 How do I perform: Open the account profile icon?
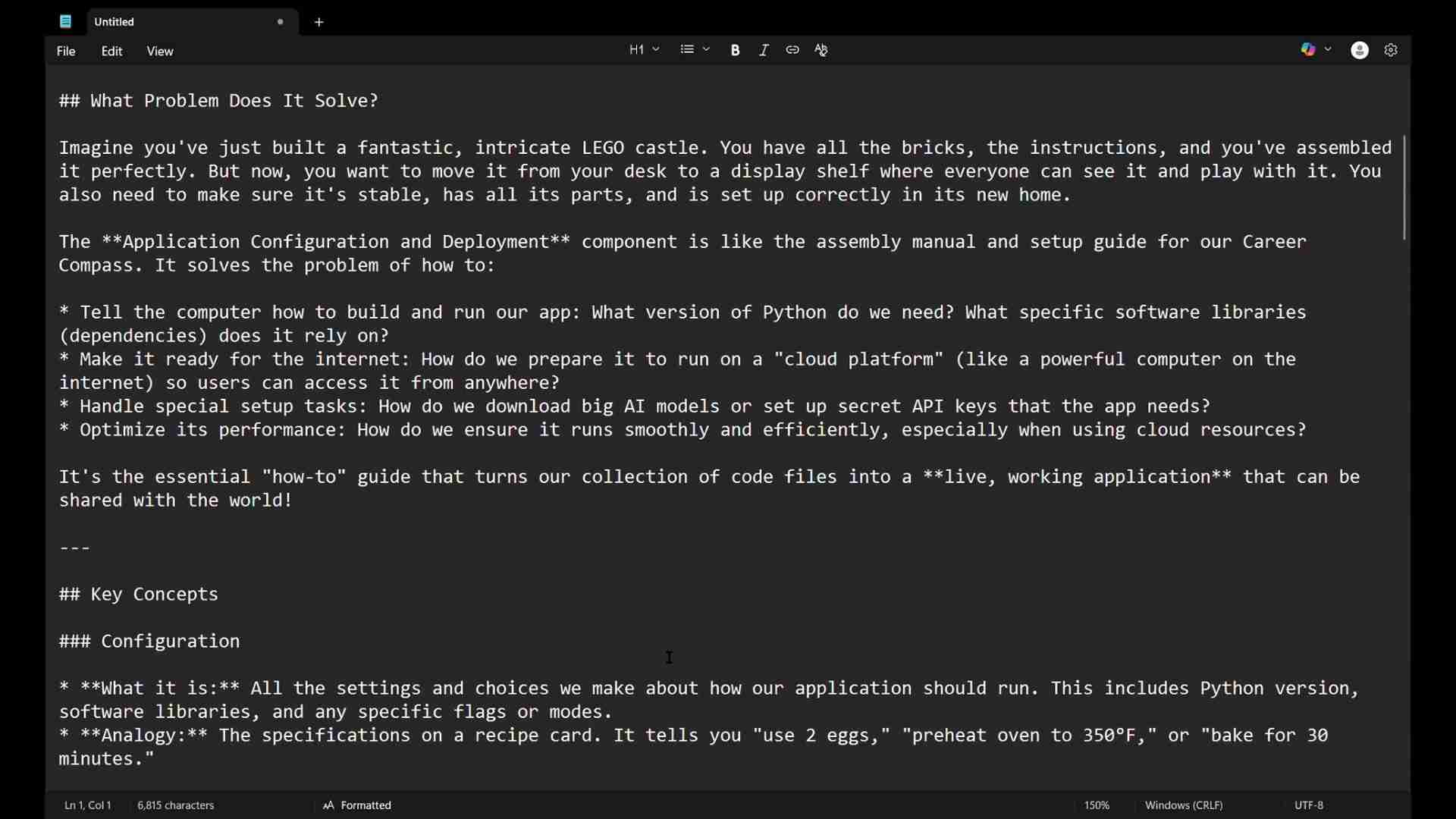[1360, 50]
